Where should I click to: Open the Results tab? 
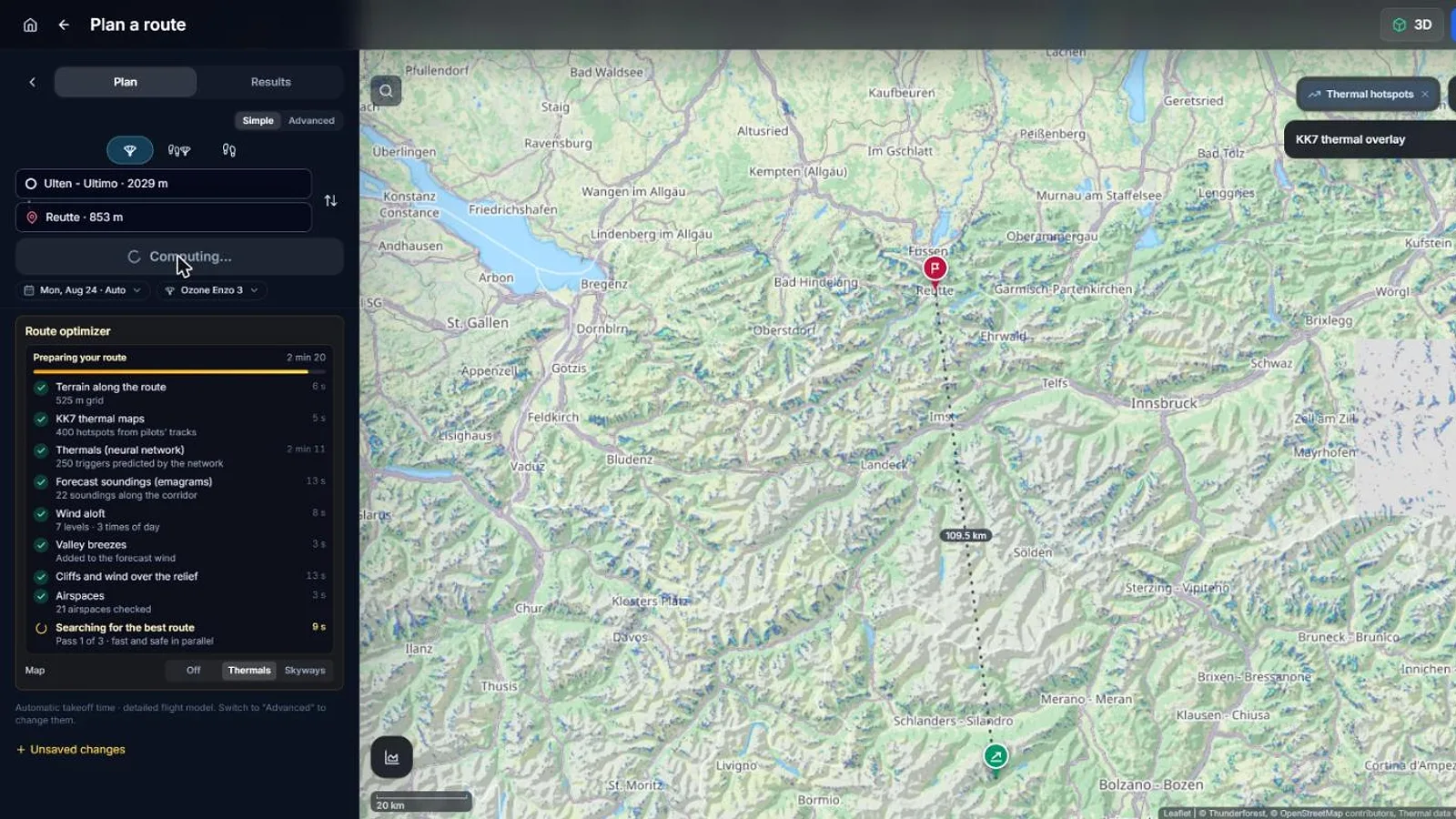point(271,82)
